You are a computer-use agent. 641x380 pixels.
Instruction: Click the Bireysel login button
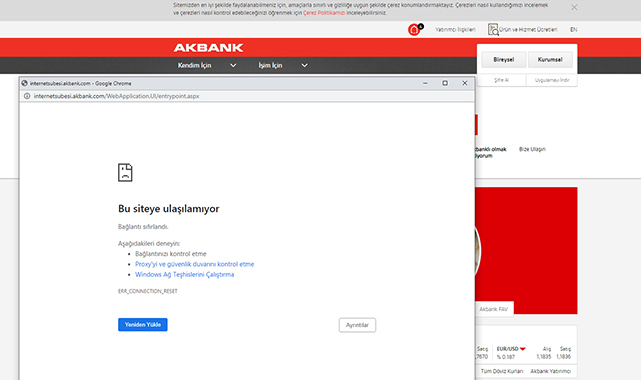pos(504,60)
